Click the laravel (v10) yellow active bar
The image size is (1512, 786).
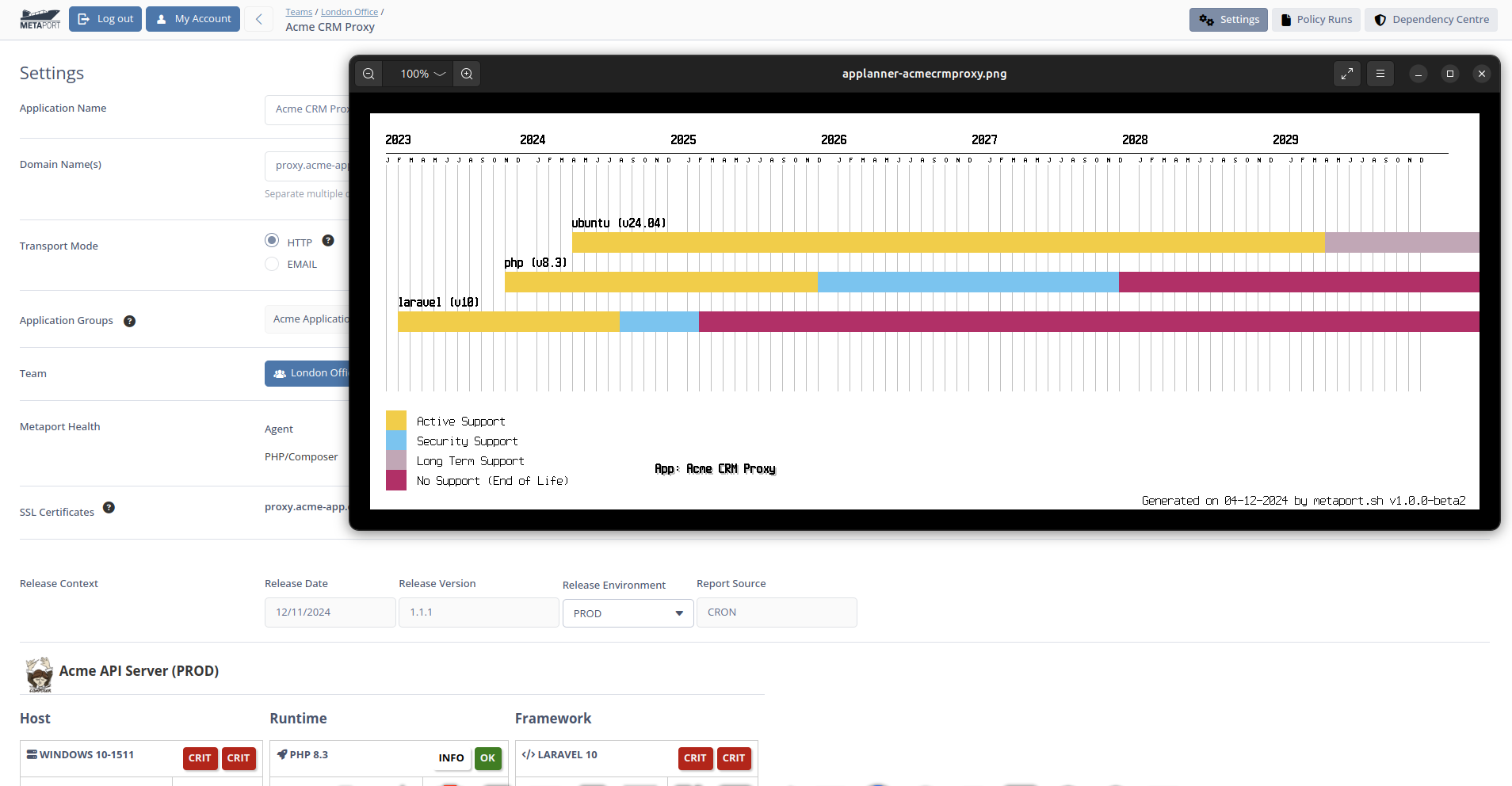point(508,322)
